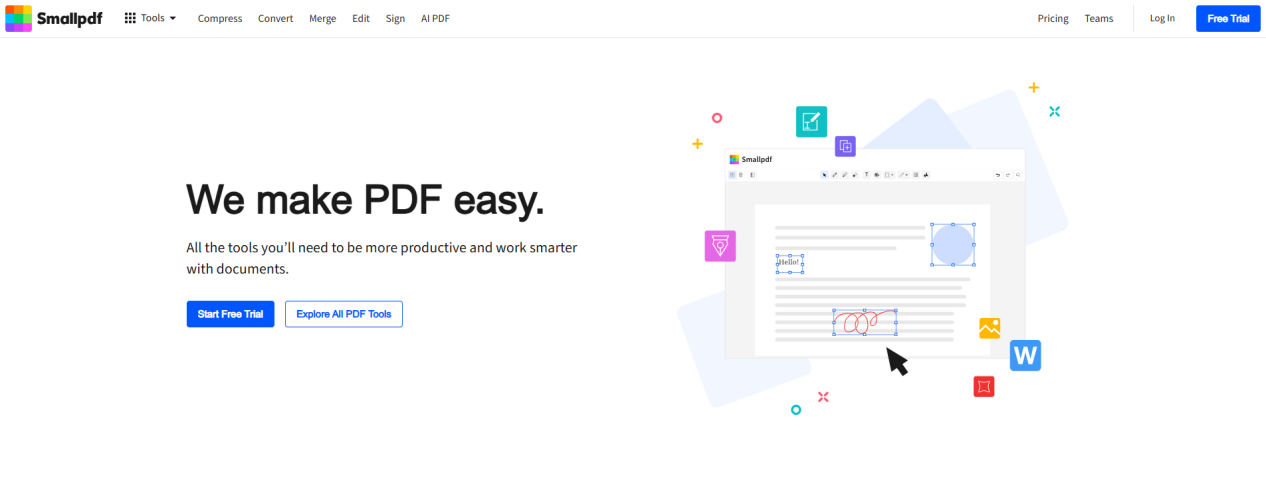The height and width of the screenshot is (490, 1266).
Task: Click the 'All the tools you'll need' paragraph
Action: click(382, 258)
